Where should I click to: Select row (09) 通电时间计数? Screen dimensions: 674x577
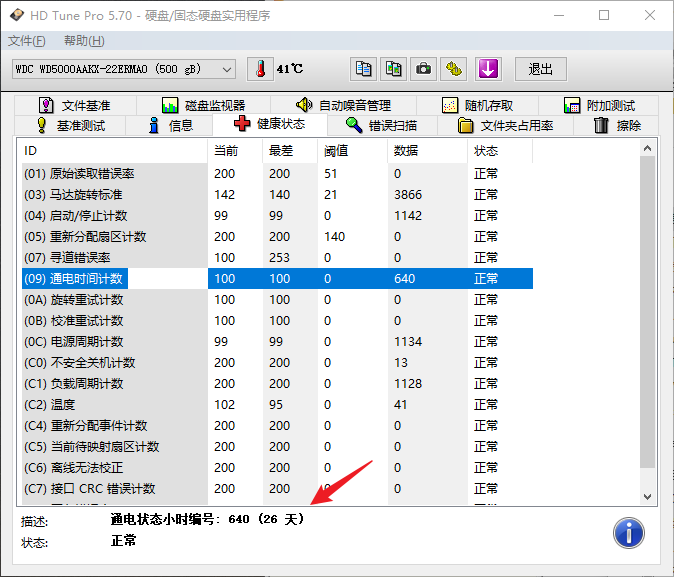pos(277,279)
